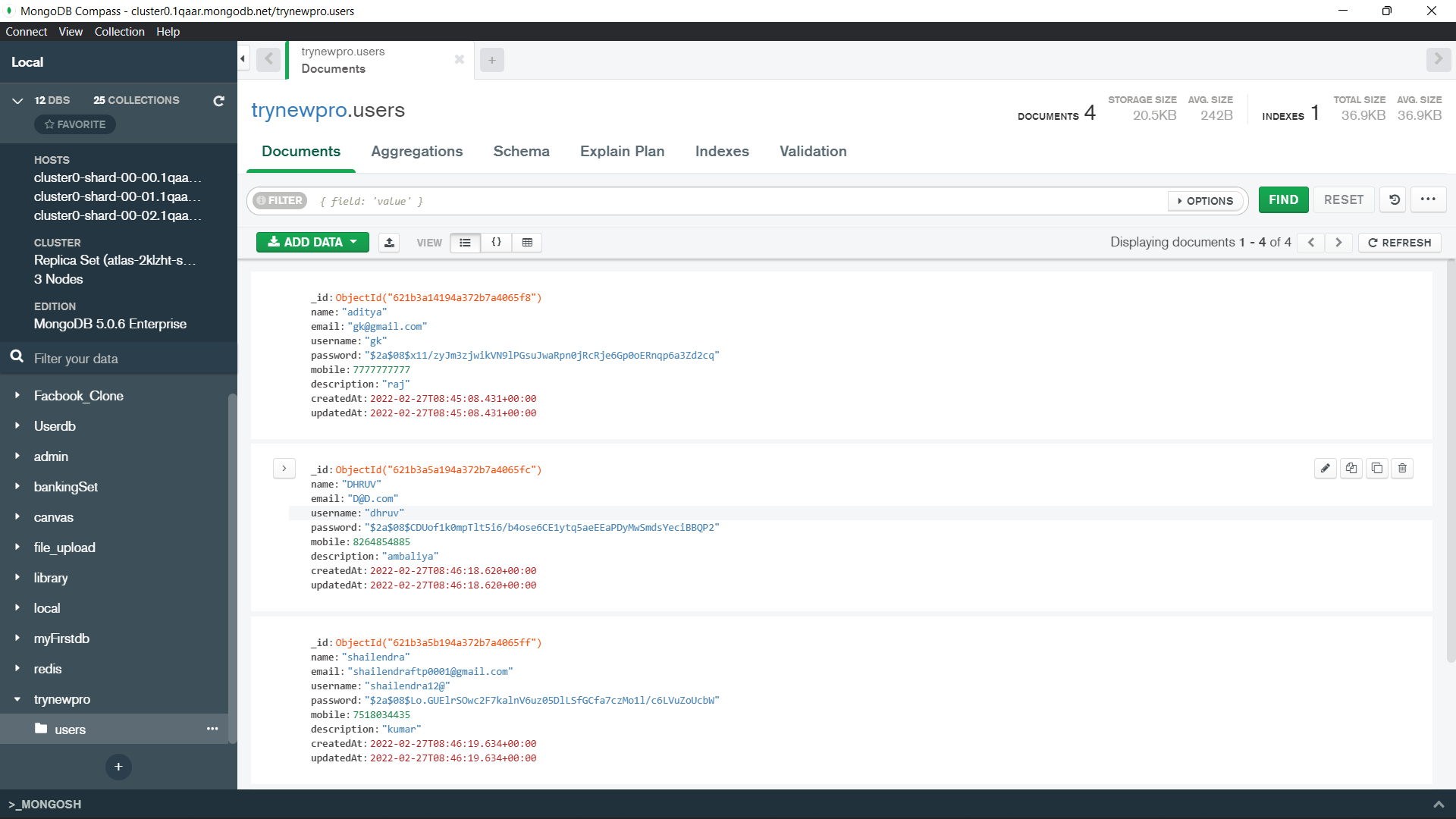Viewport: 1456px width, 819px height.
Task: Open the export collection icon
Action: click(x=389, y=243)
